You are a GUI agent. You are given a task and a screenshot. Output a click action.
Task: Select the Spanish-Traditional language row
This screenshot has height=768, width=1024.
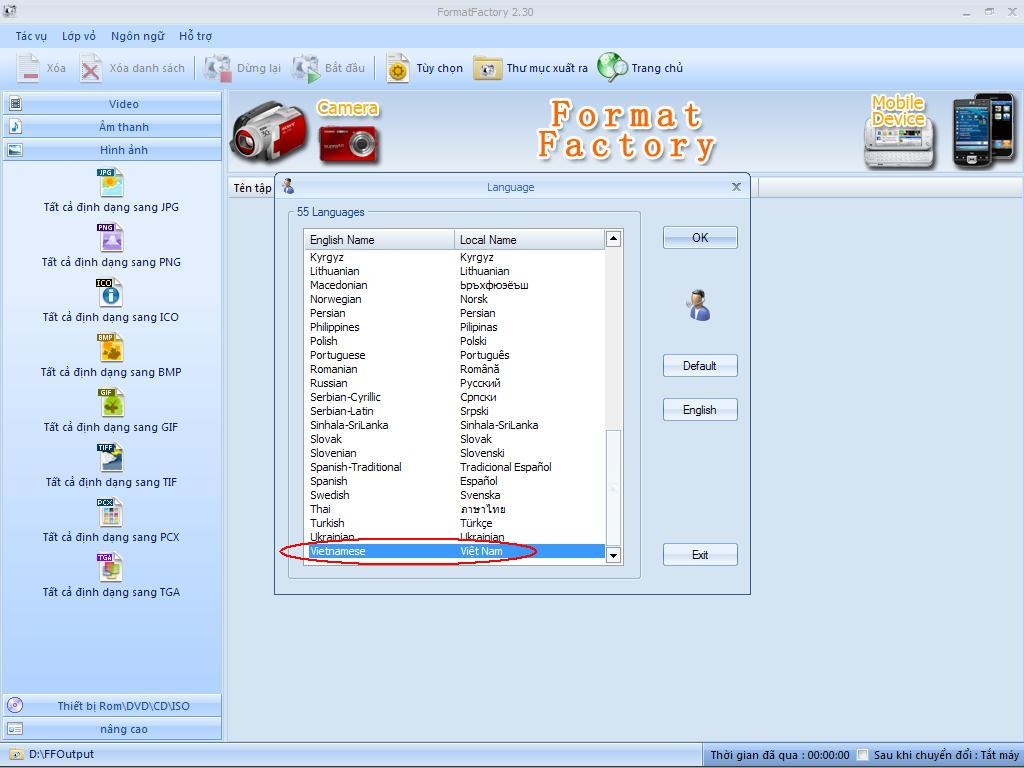point(455,467)
